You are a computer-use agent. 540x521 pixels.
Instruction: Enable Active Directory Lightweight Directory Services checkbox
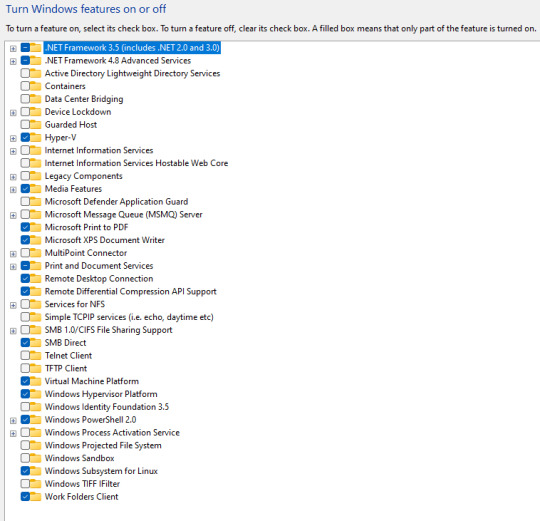(25, 73)
